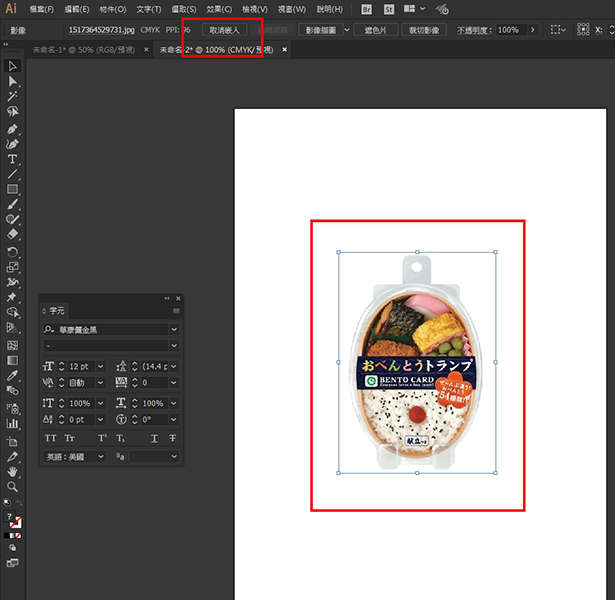Expand the opacity 100% arrow

(532, 30)
